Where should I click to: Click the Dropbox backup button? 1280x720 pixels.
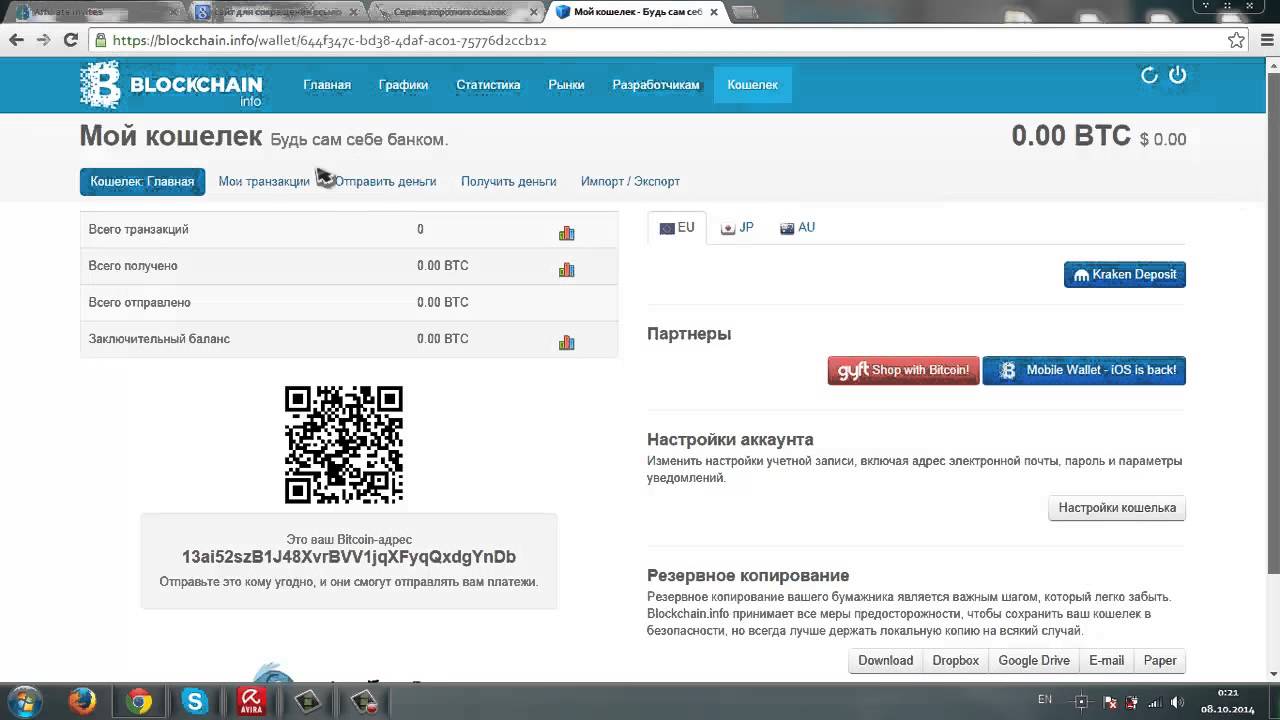955,661
